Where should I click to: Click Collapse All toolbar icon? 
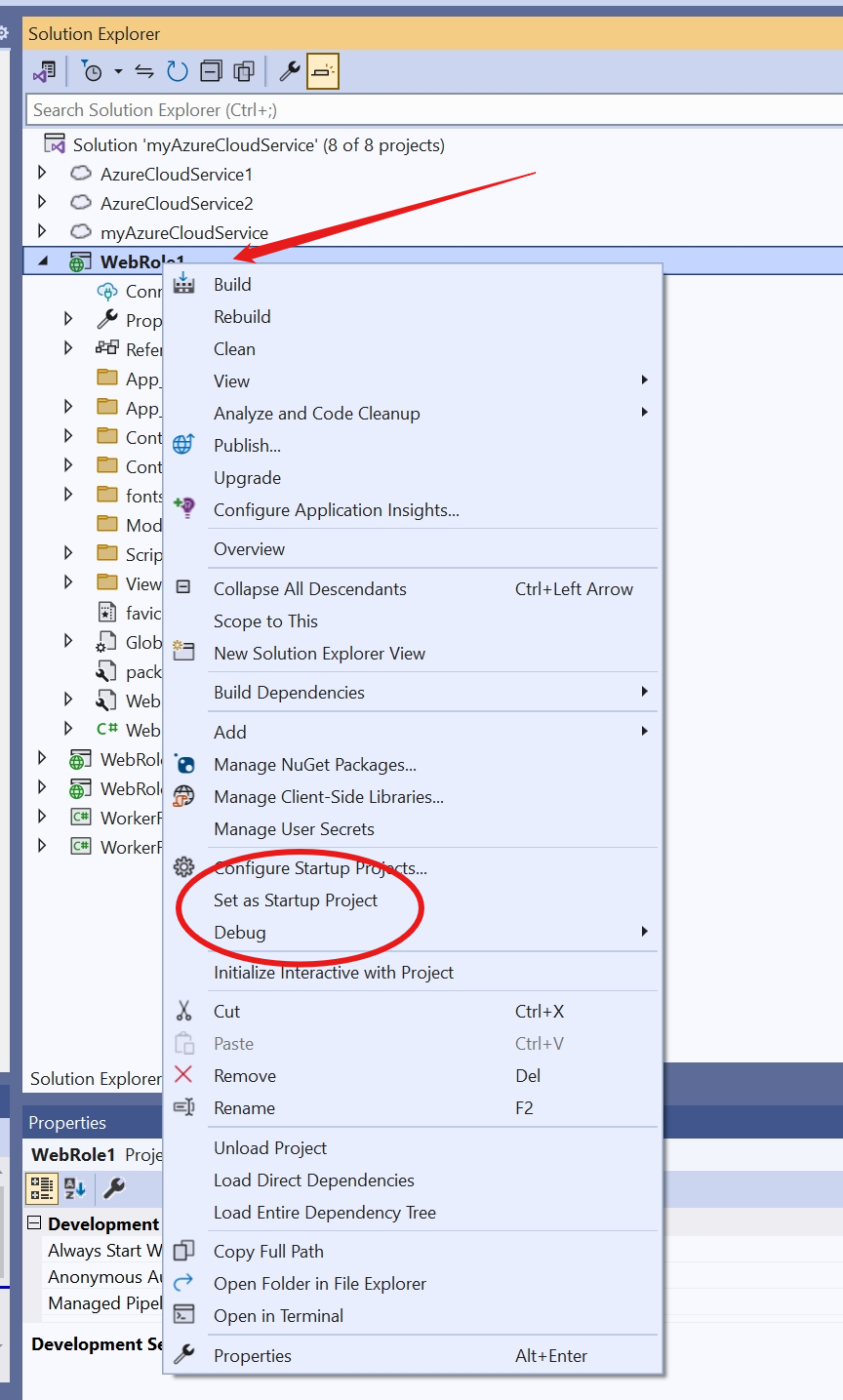click(211, 71)
